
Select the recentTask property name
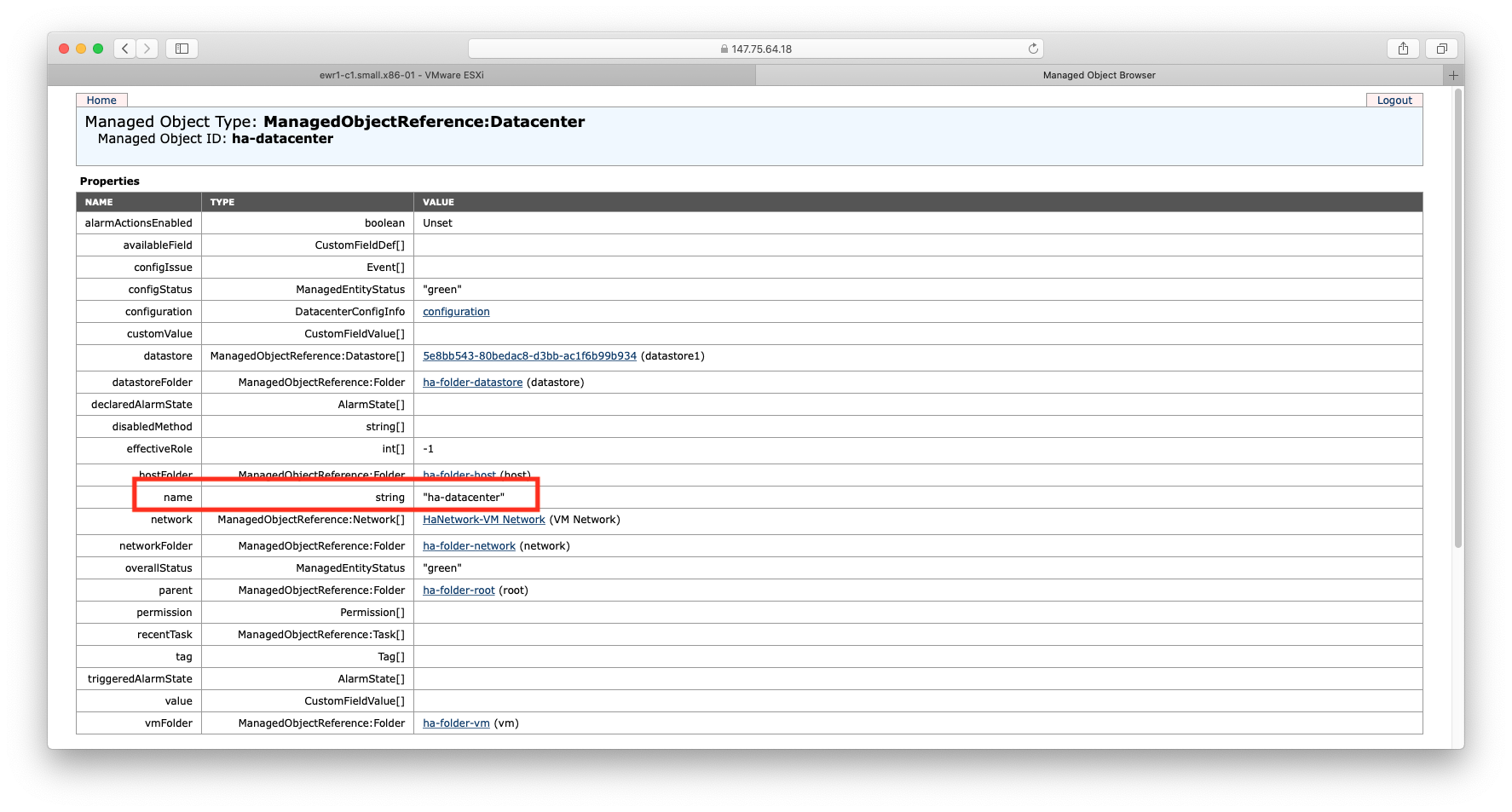click(164, 635)
